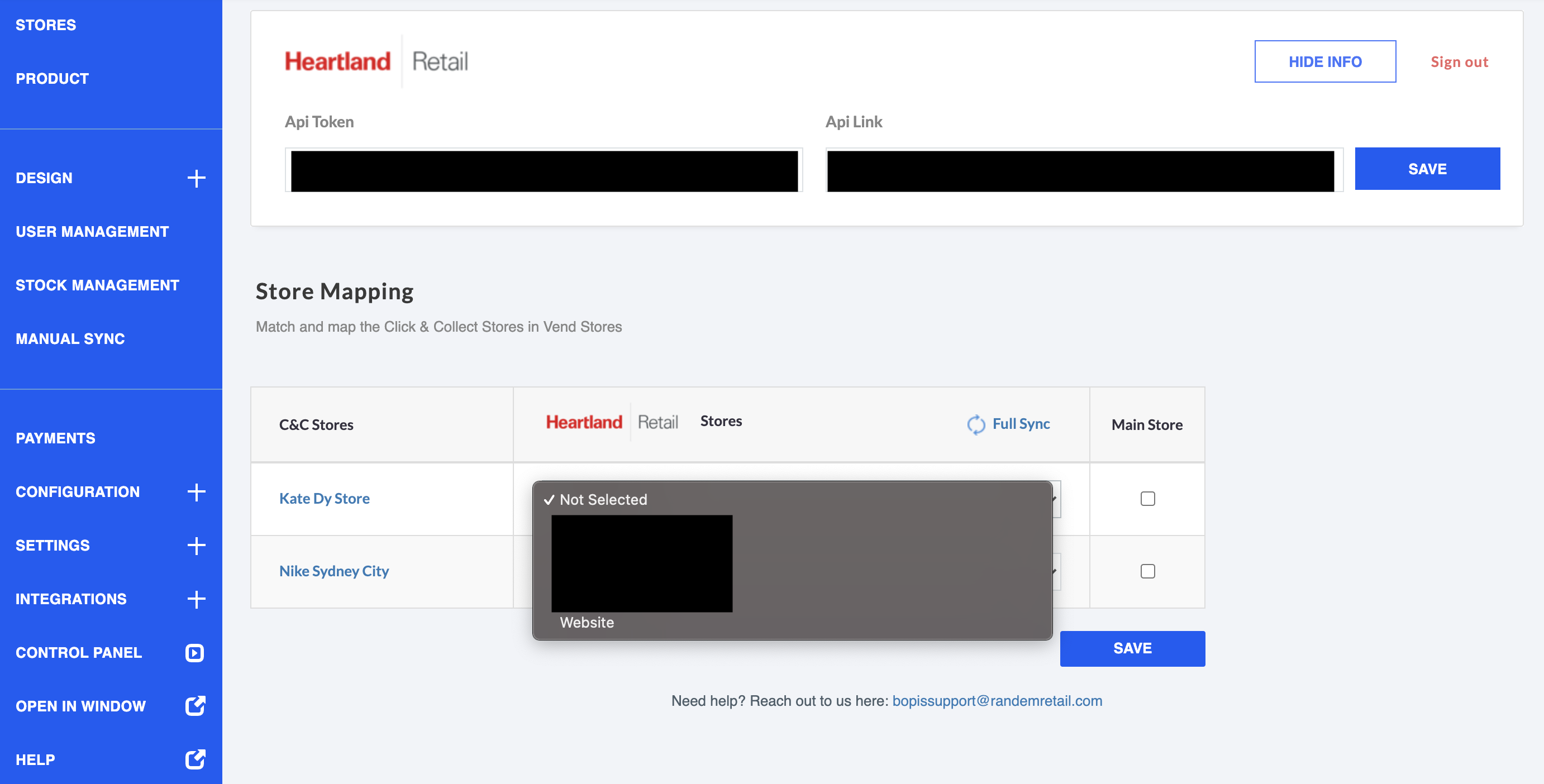Viewport: 1544px width, 784px height.
Task: Click Open In Window external-link icon
Action: pyautogui.click(x=195, y=705)
